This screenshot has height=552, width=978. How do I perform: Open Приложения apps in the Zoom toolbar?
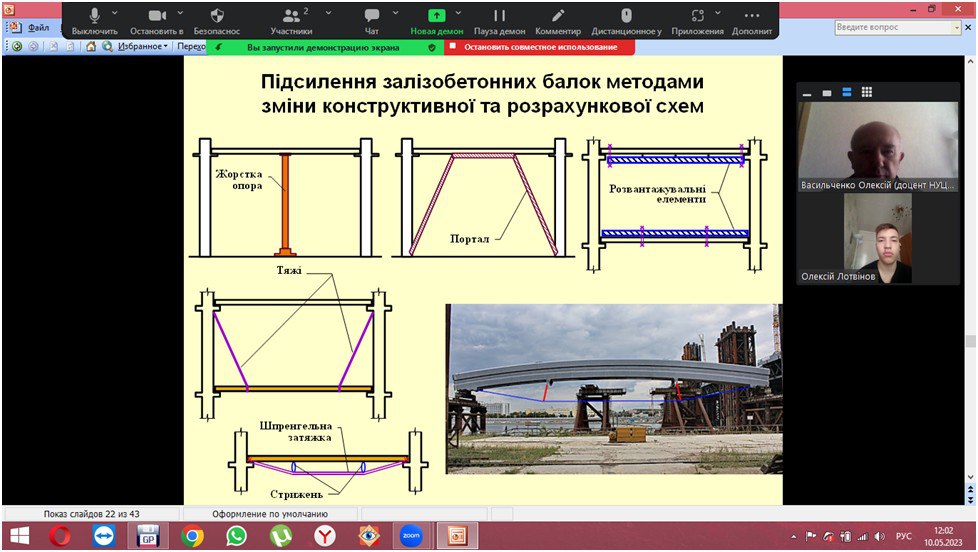697,21
